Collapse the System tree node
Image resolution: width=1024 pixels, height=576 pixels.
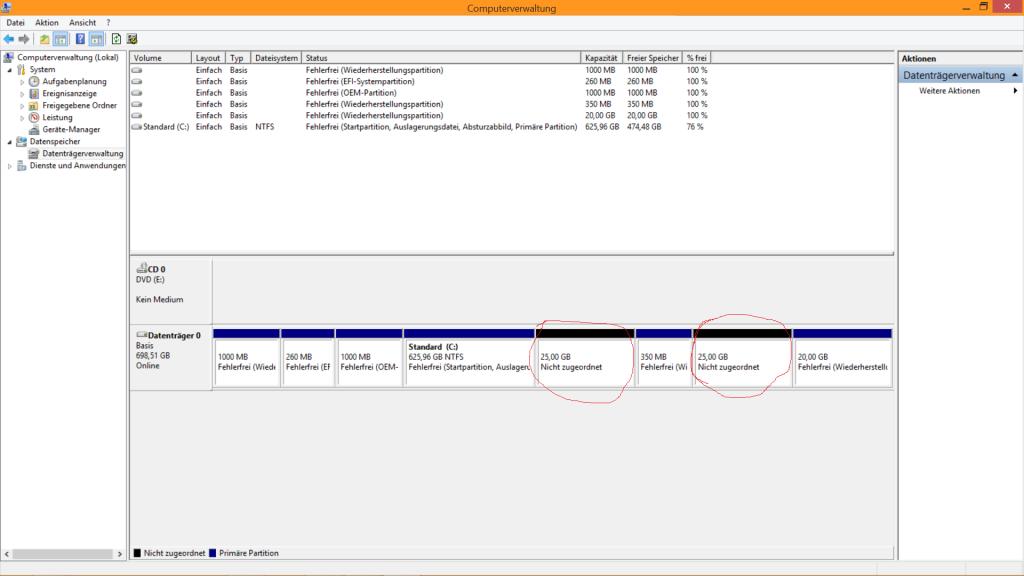(10, 70)
